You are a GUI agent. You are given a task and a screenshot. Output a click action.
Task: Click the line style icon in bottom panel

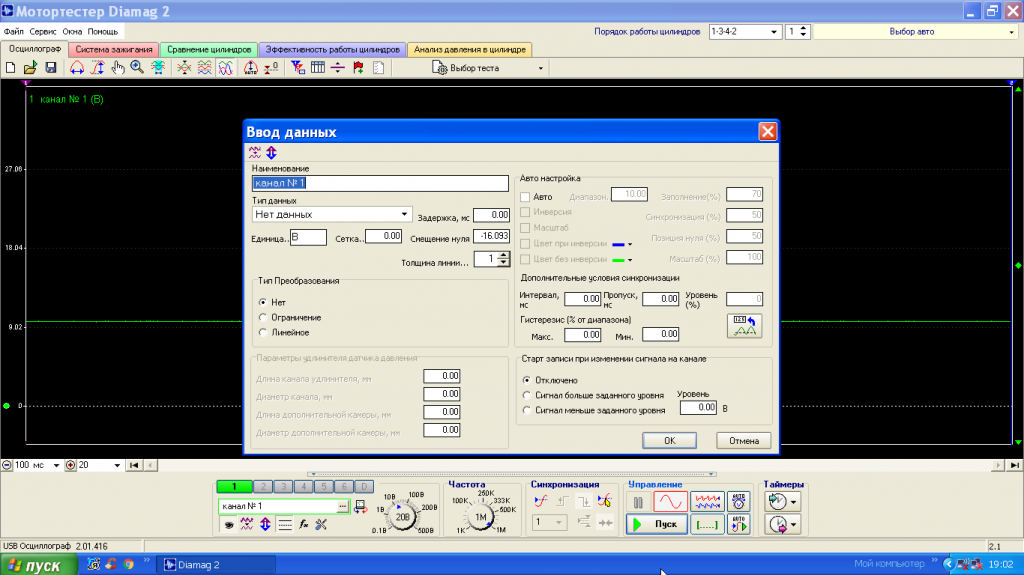(x=285, y=524)
